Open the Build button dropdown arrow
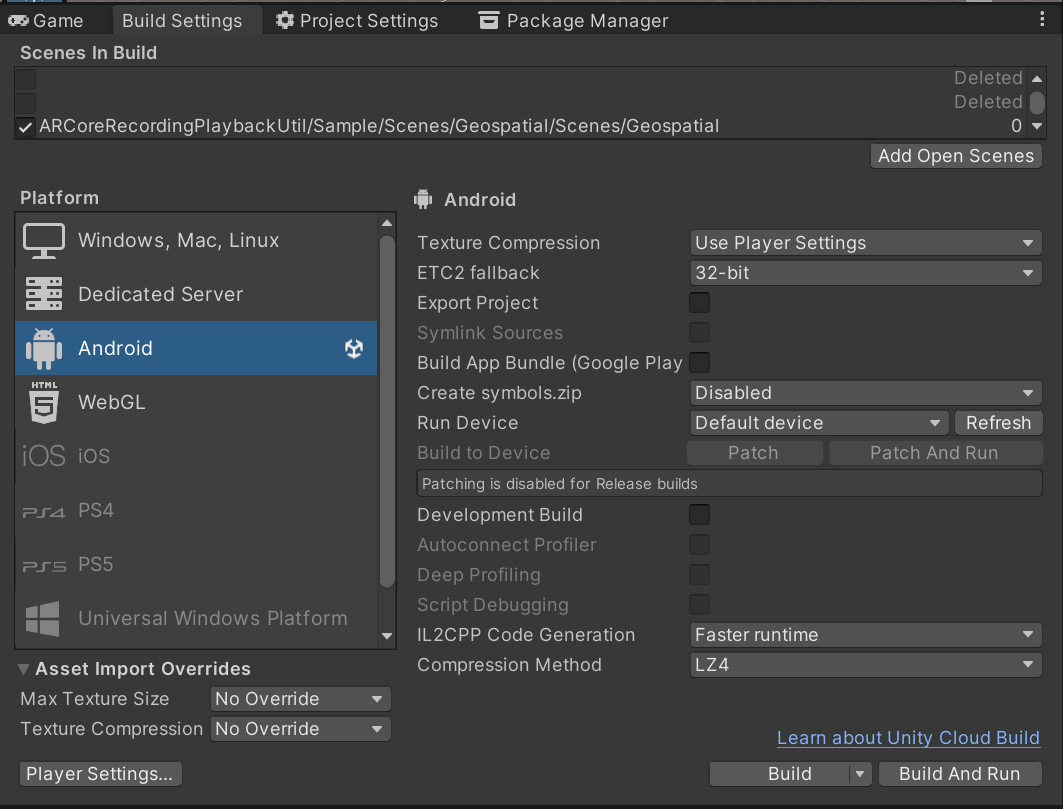1063x809 pixels. click(860, 774)
